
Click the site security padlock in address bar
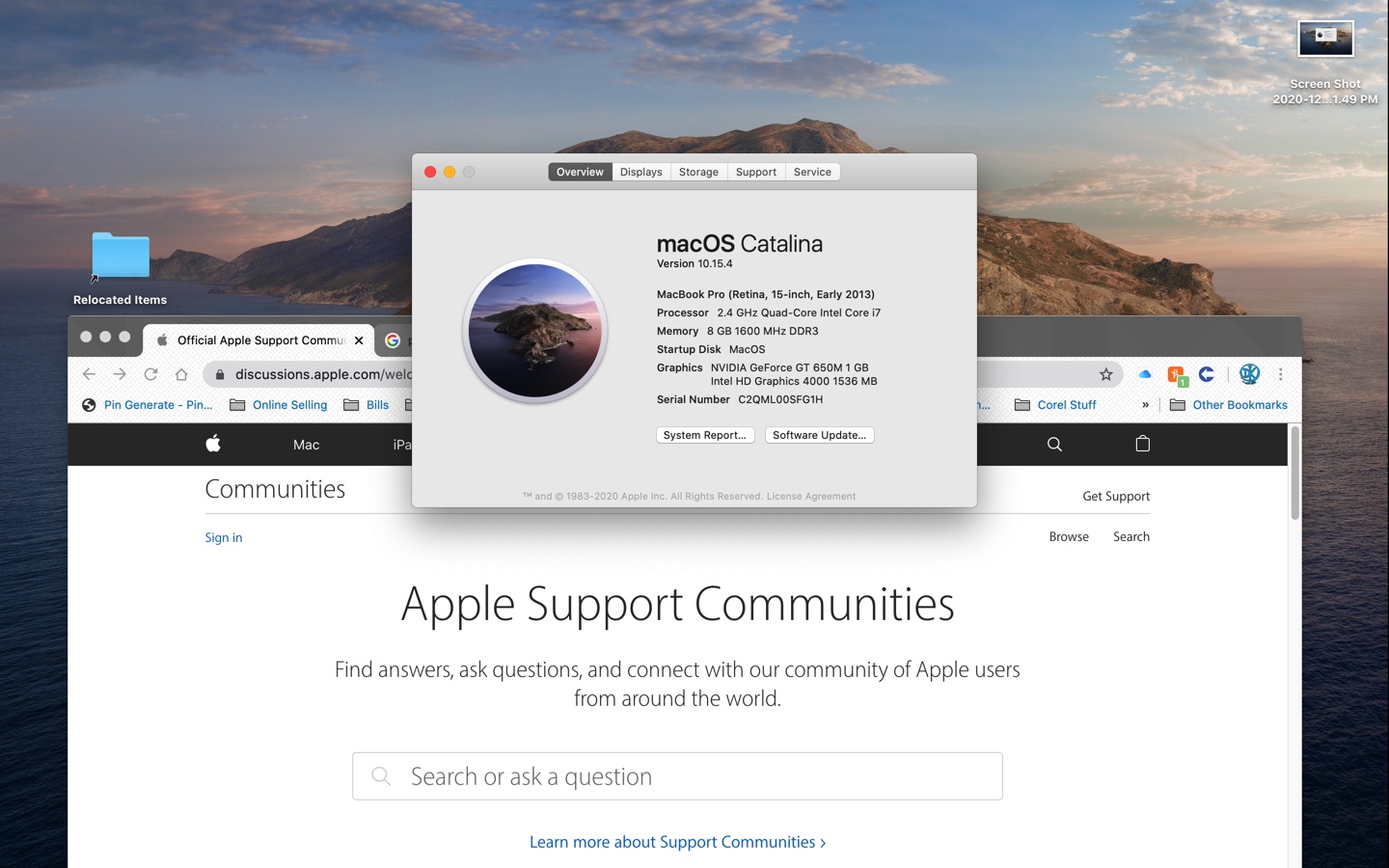coord(220,374)
